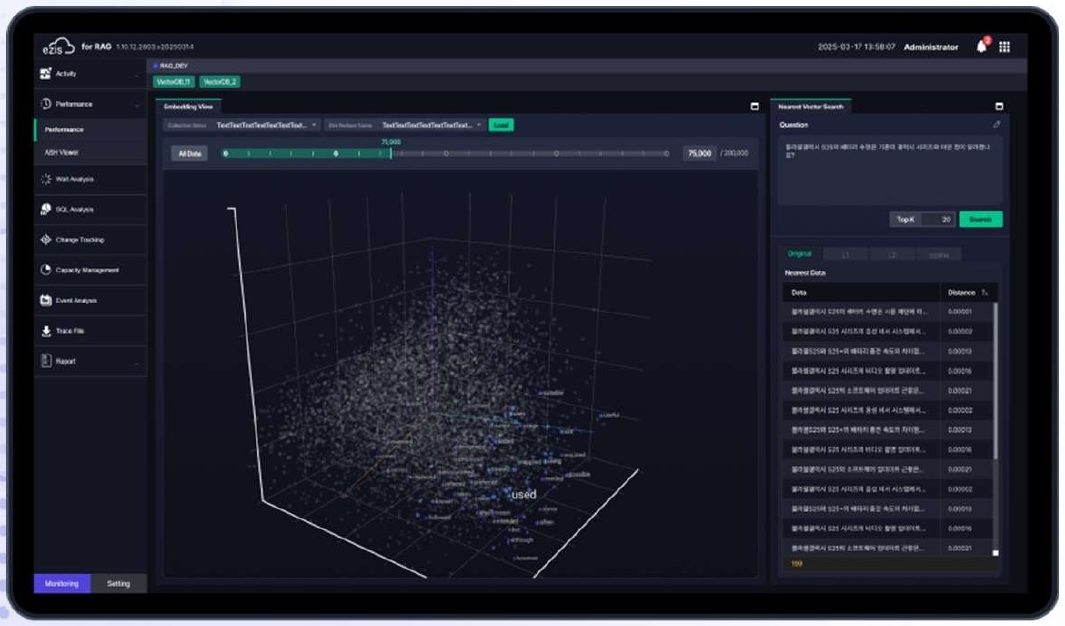Open the Report document icon

click(x=46, y=361)
